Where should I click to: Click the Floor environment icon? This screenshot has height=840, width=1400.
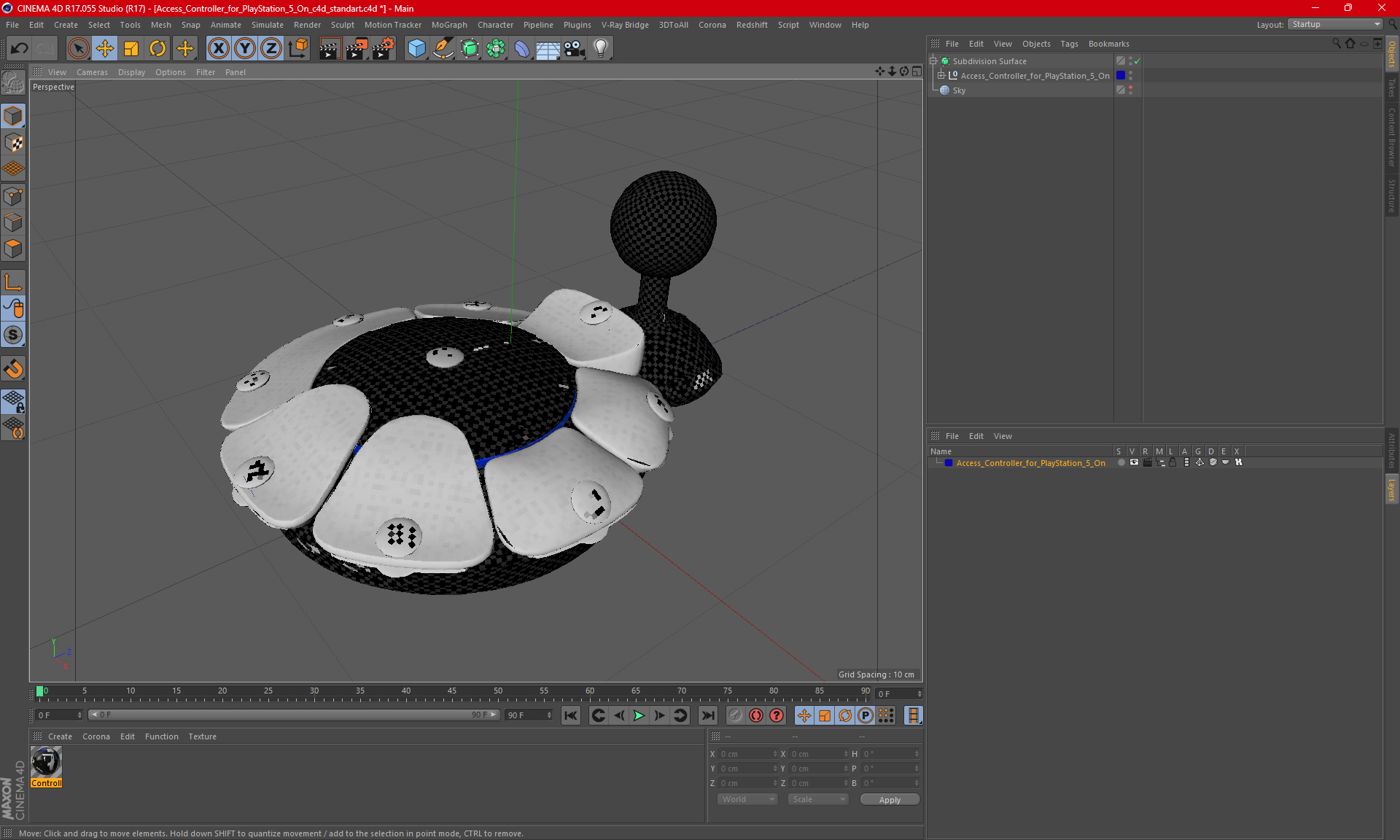(x=548, y=49)
